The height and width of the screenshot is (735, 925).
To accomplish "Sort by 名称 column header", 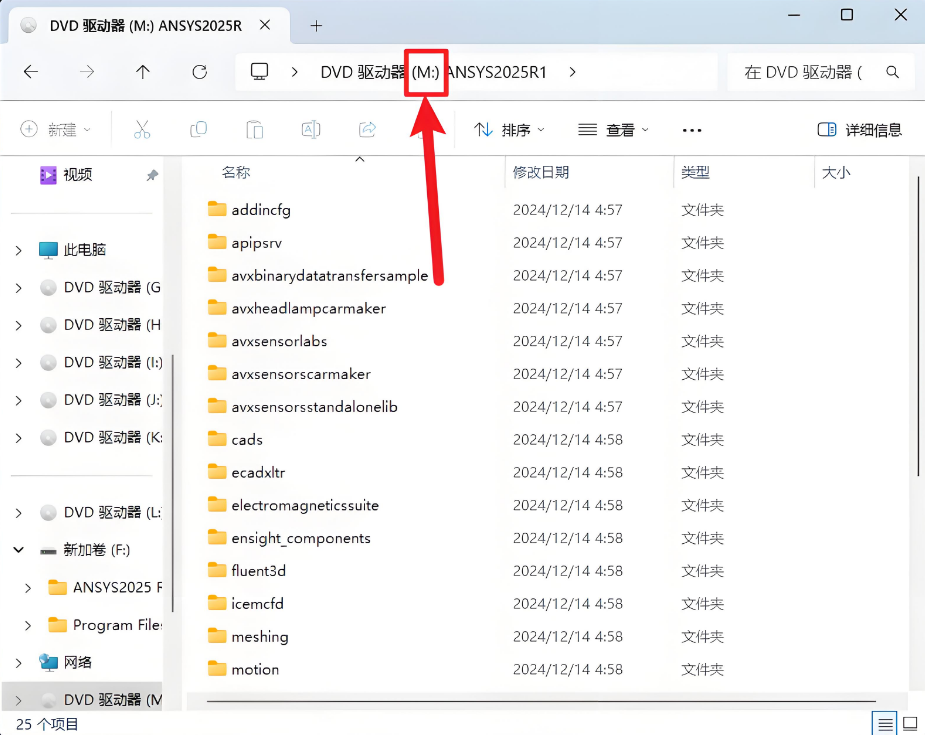I will [236, 172].
